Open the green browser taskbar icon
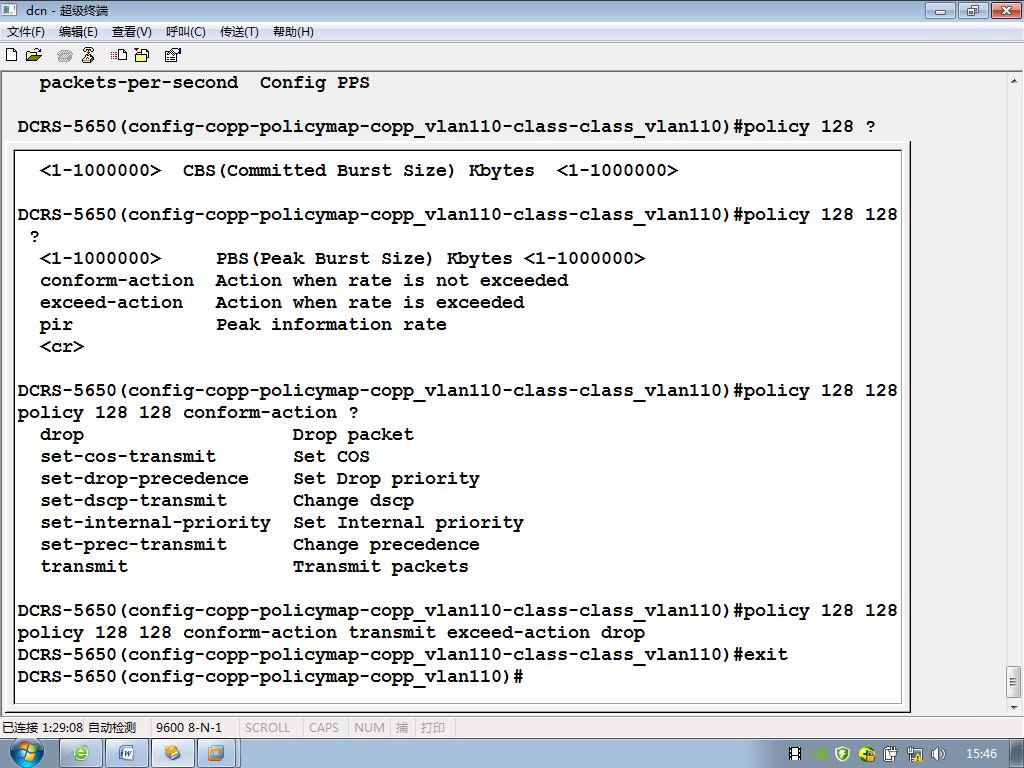Image resolution: width=1024 pixels, height=768 pixels. pyautogui.click(x=81, y=754)
